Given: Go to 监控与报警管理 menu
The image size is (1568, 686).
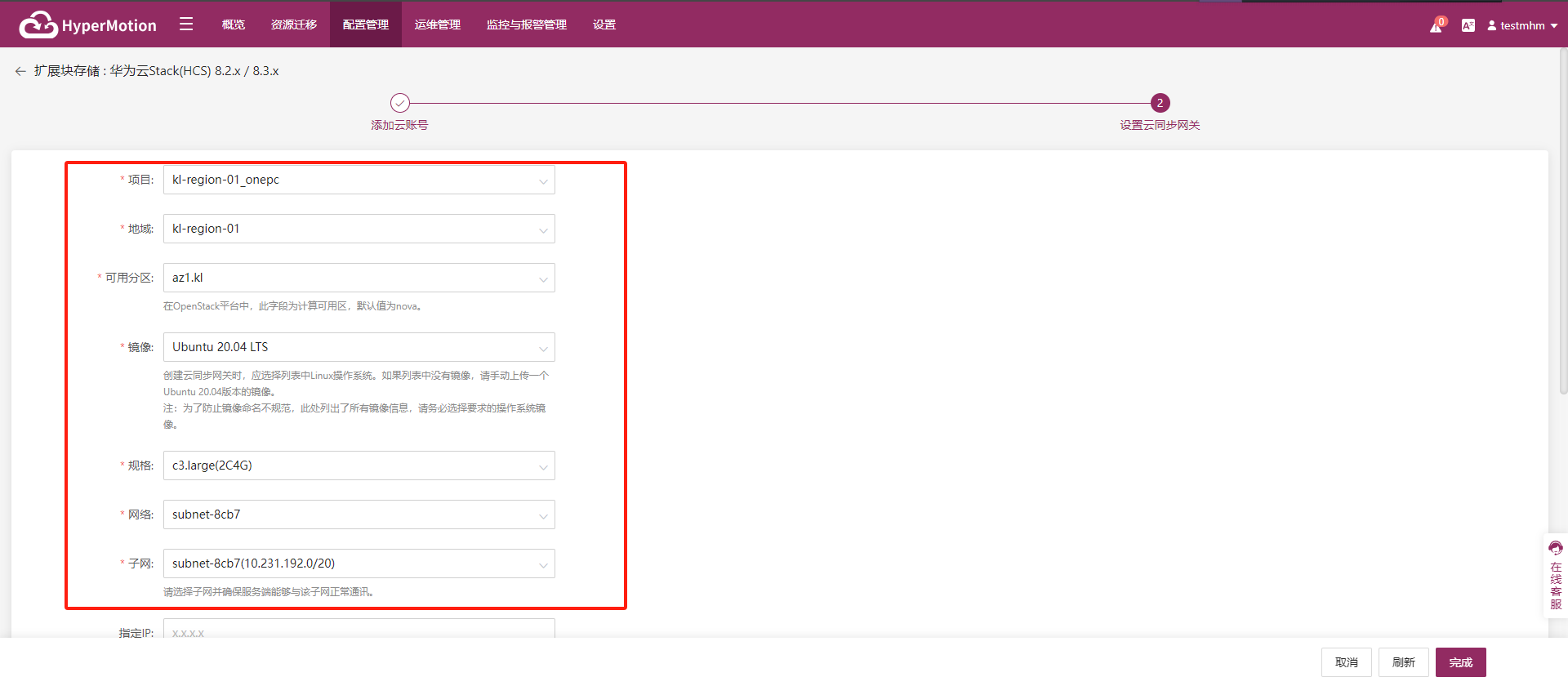Looking at the screenshot, I should (x=527, y=24).
